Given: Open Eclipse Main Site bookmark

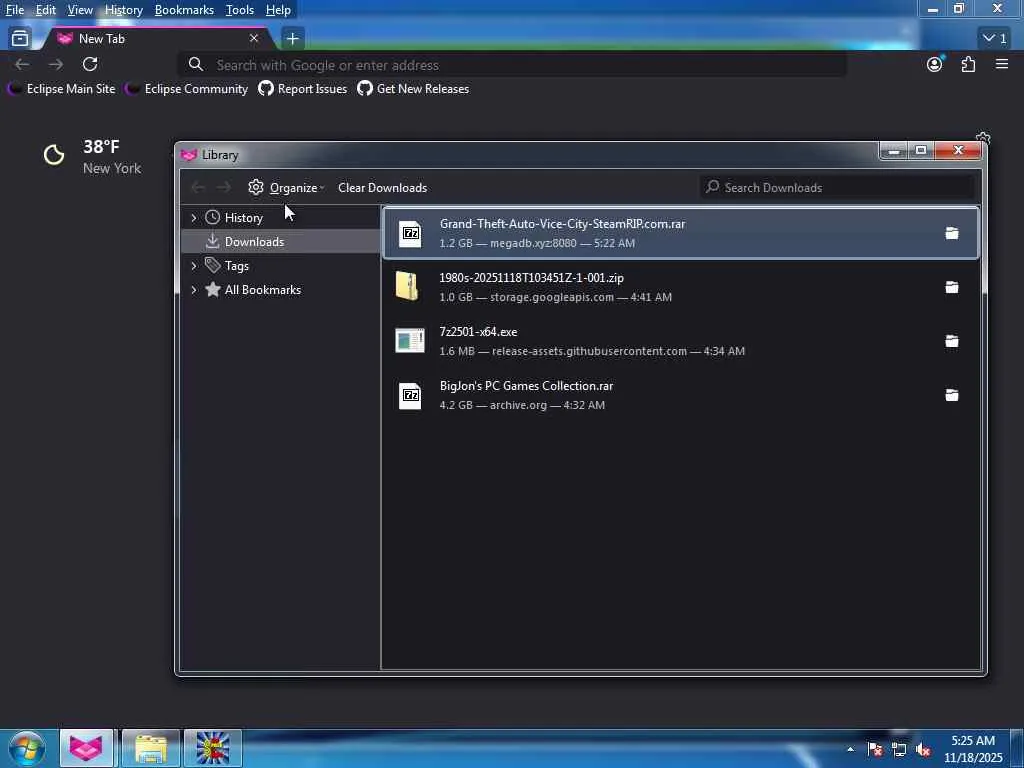Looking at the screenshot, I should coord(61,89).
